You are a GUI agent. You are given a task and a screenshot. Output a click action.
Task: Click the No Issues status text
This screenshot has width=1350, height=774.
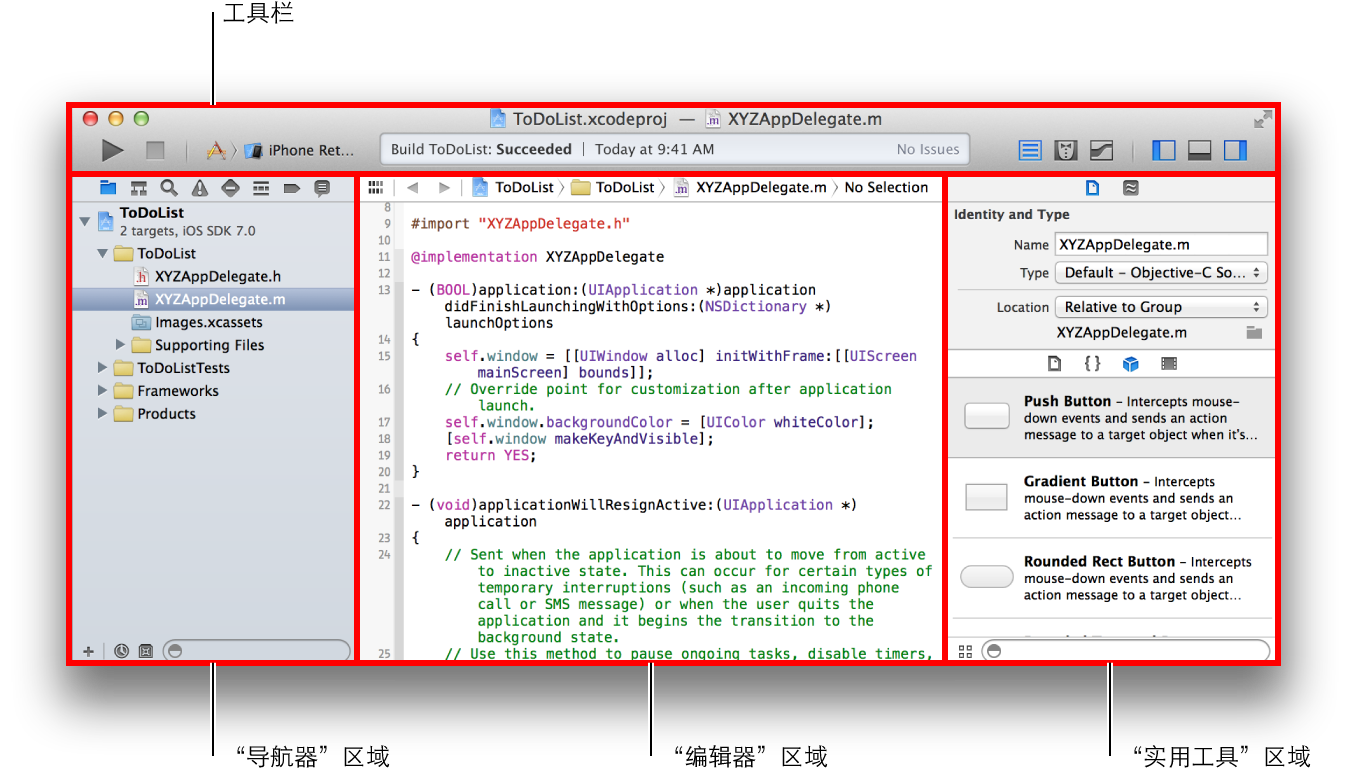(x=928, y=150)
